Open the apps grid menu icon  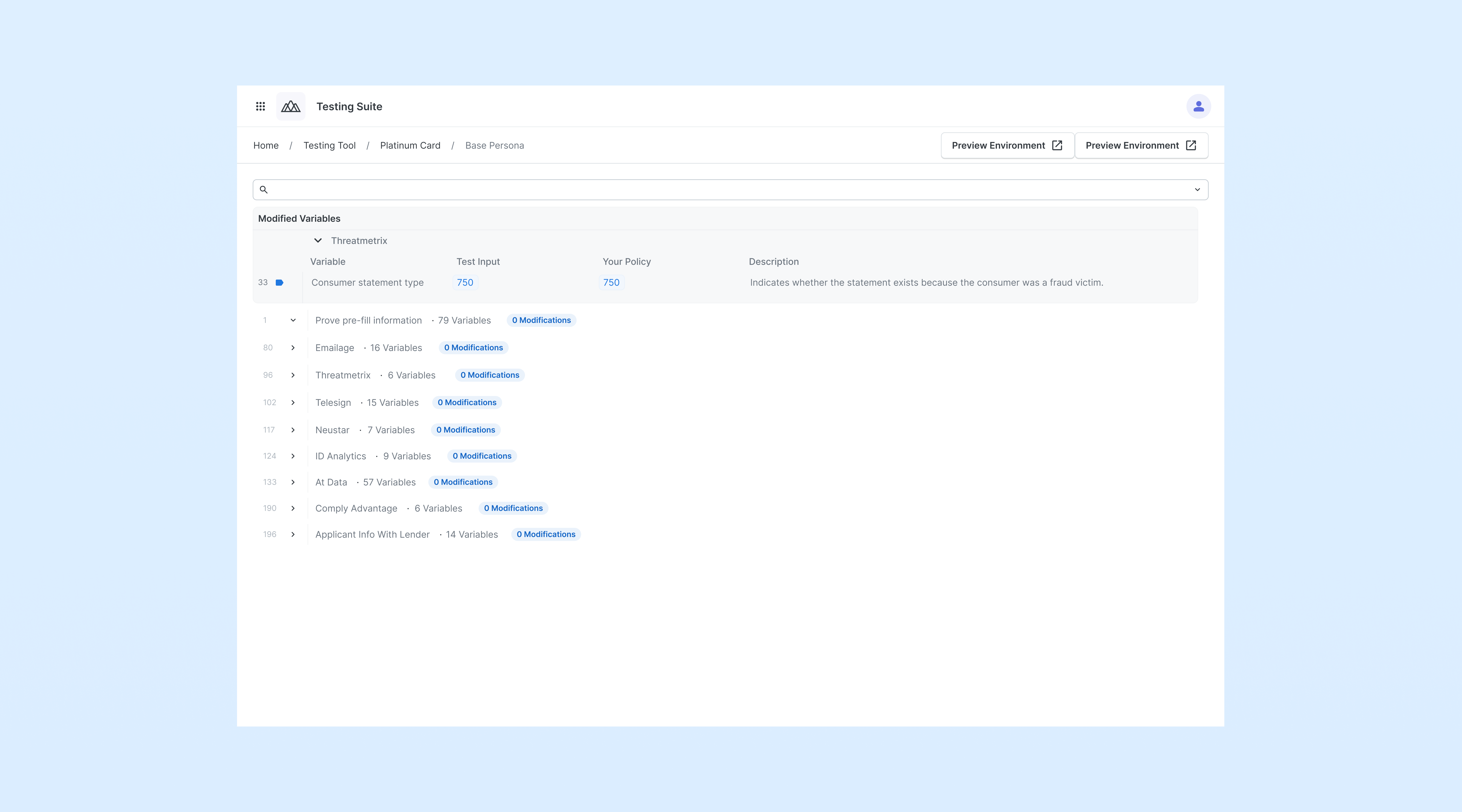261,106
